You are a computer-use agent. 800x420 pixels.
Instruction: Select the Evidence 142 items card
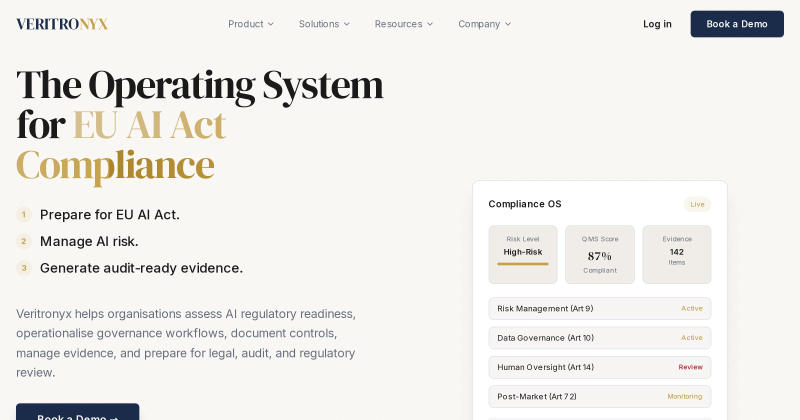tap(677, 254)
